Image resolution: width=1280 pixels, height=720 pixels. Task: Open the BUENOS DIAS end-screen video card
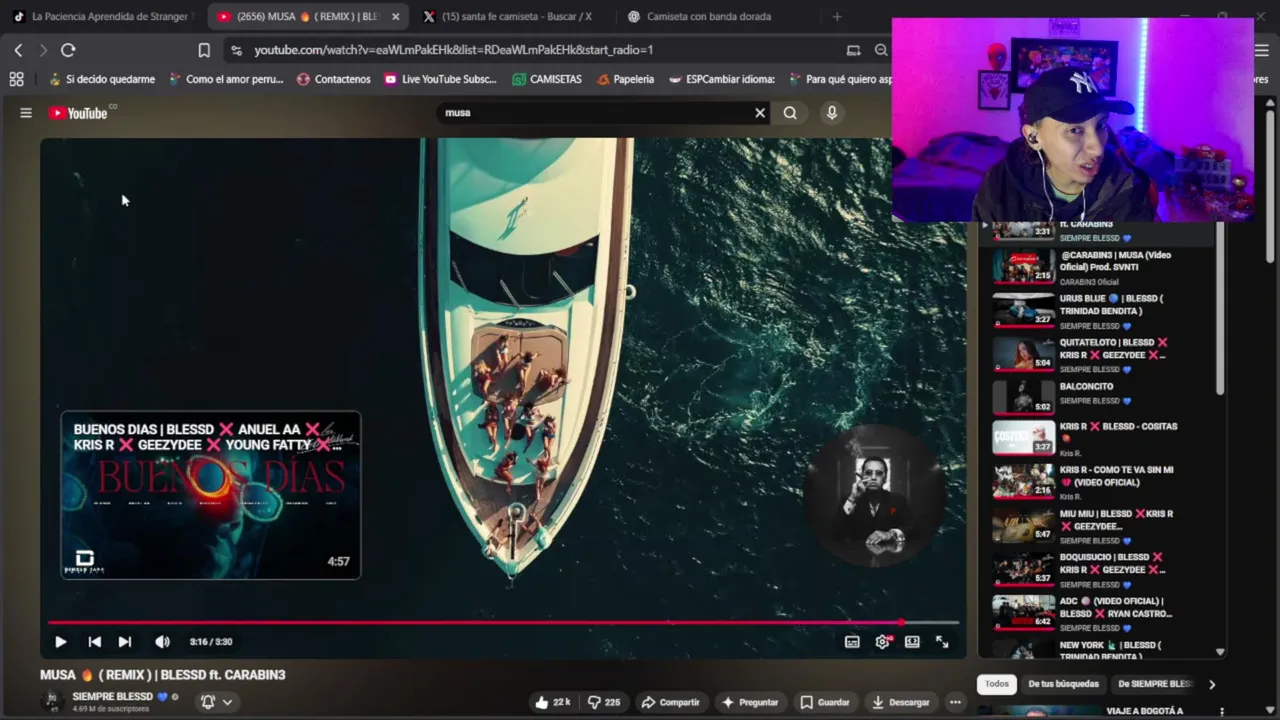[x=211, y=495]
